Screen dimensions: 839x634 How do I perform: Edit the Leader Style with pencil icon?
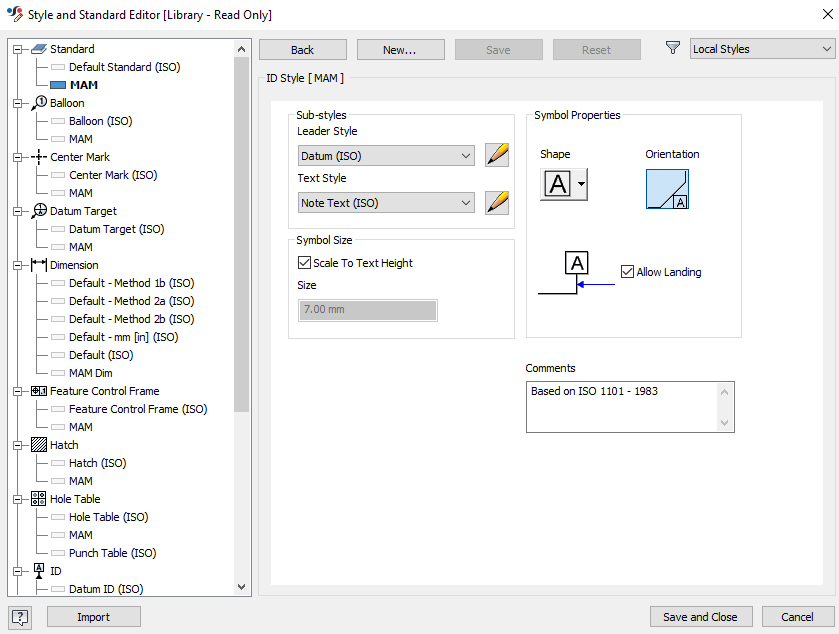[x=497, y=156]
